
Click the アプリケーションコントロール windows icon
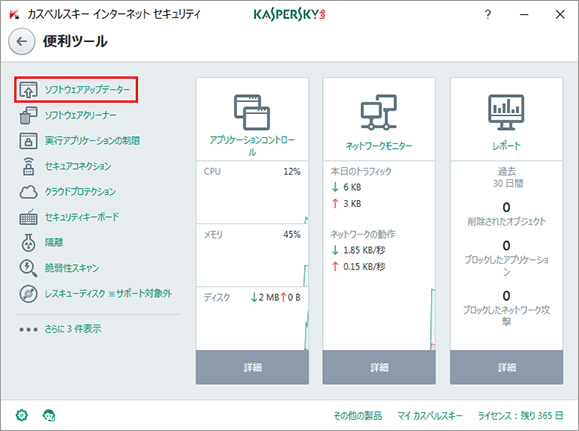coord(252,112)
